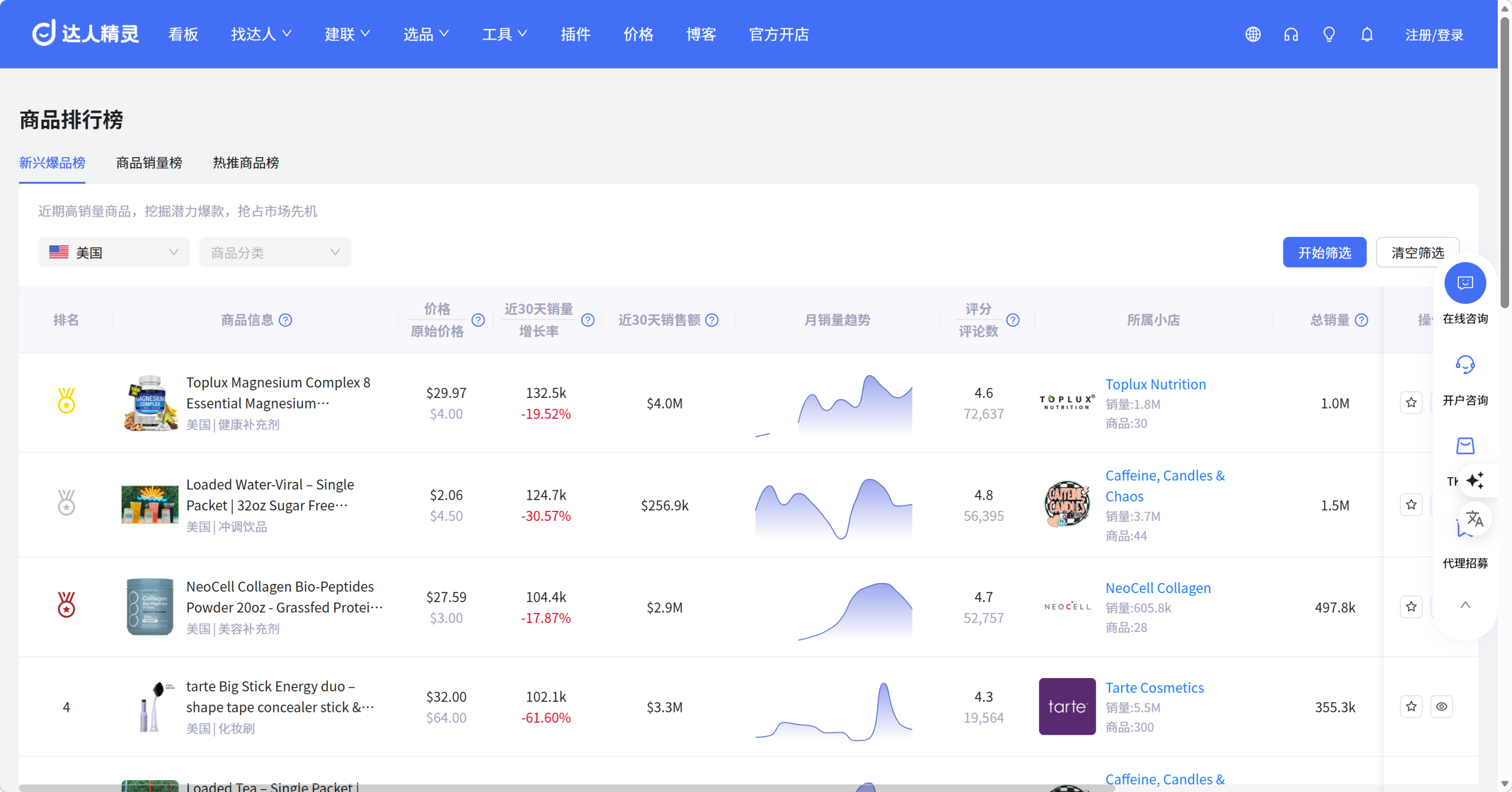Image resolution: width=1512 pixels, height=792 pixels.
Task: Open Toplux Magnesium Complex product title
Action: [278, 393]
